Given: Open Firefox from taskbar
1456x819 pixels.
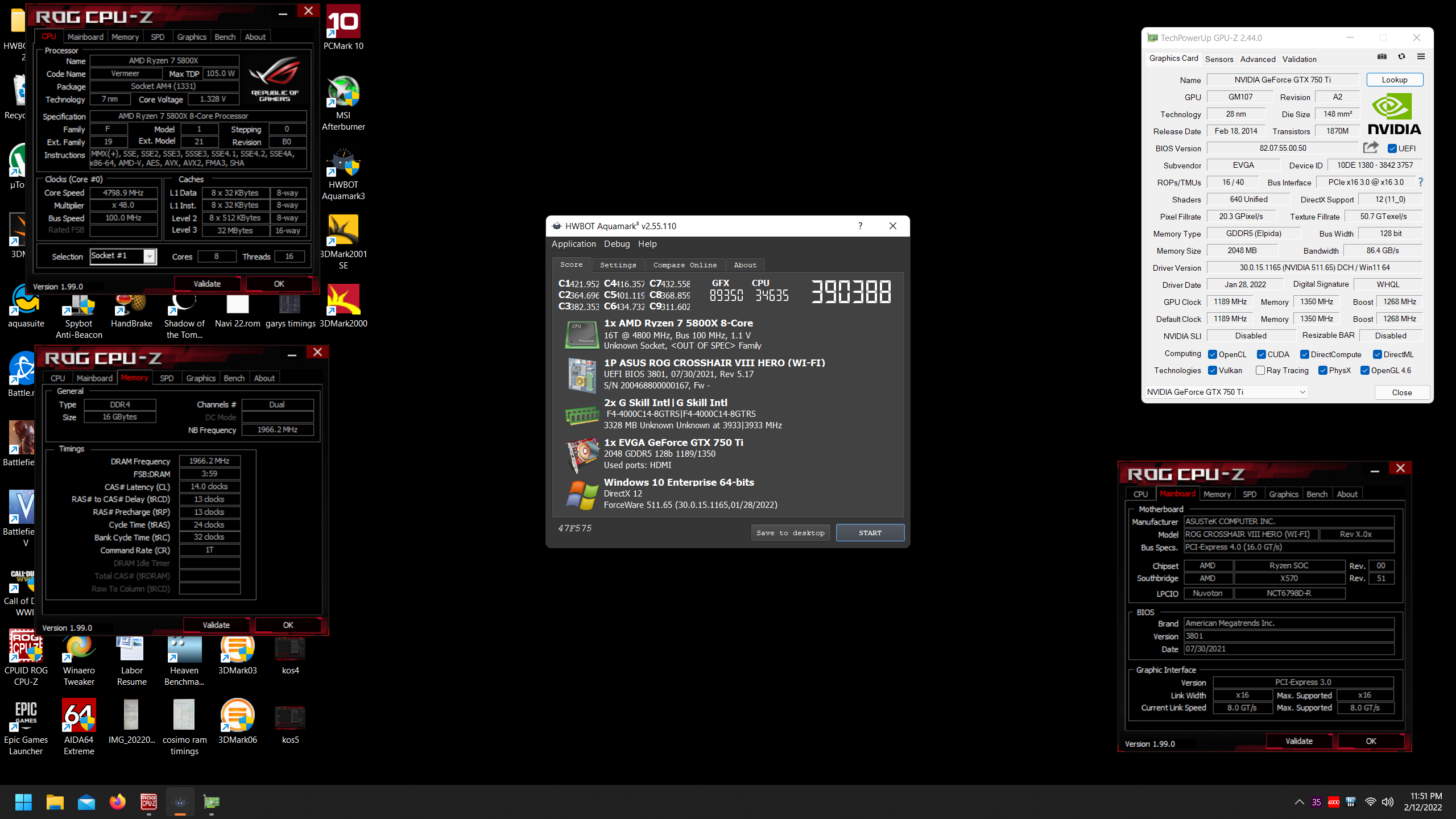Looking at the screenshot, I should pyautogui.click(x=118, y=802).
